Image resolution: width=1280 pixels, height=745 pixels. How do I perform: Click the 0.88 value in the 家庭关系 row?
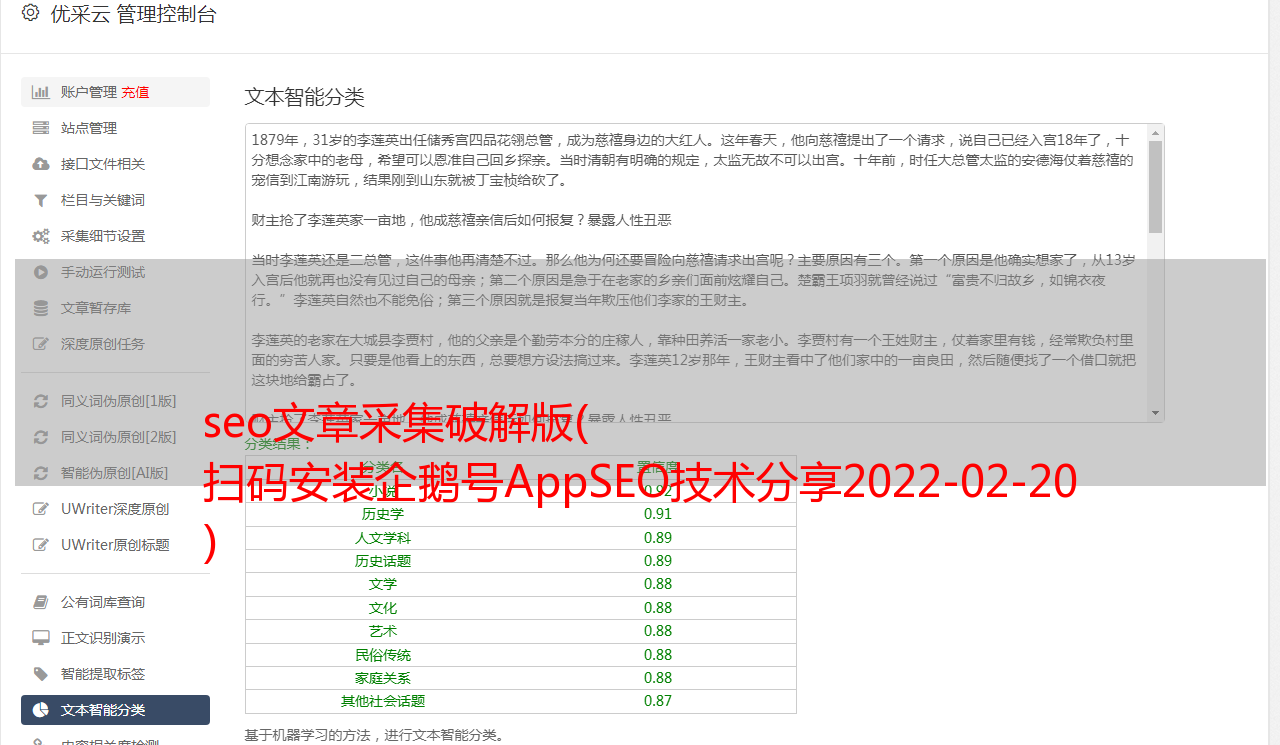[x=658, y=678]
